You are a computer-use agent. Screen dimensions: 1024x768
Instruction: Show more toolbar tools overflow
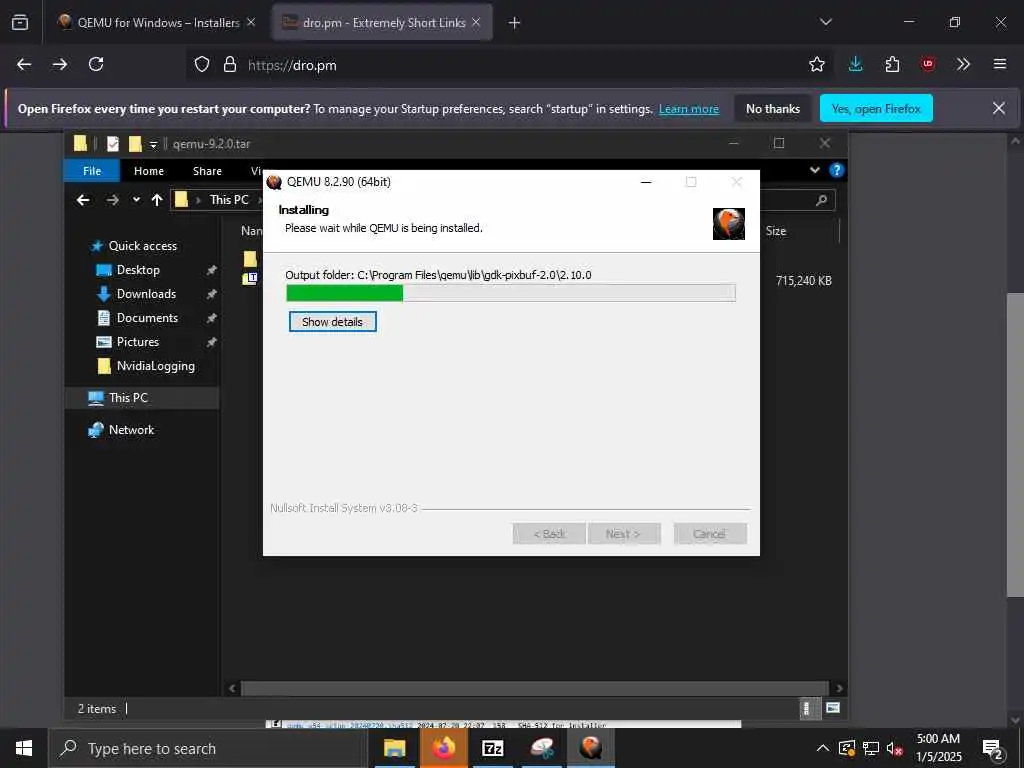click(963, 64)
